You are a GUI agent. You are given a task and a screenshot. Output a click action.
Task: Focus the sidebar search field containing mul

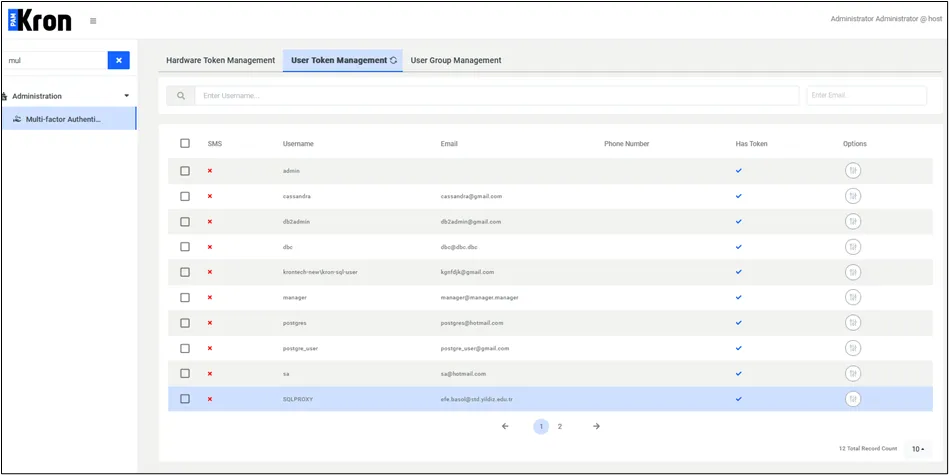[54, 61]
